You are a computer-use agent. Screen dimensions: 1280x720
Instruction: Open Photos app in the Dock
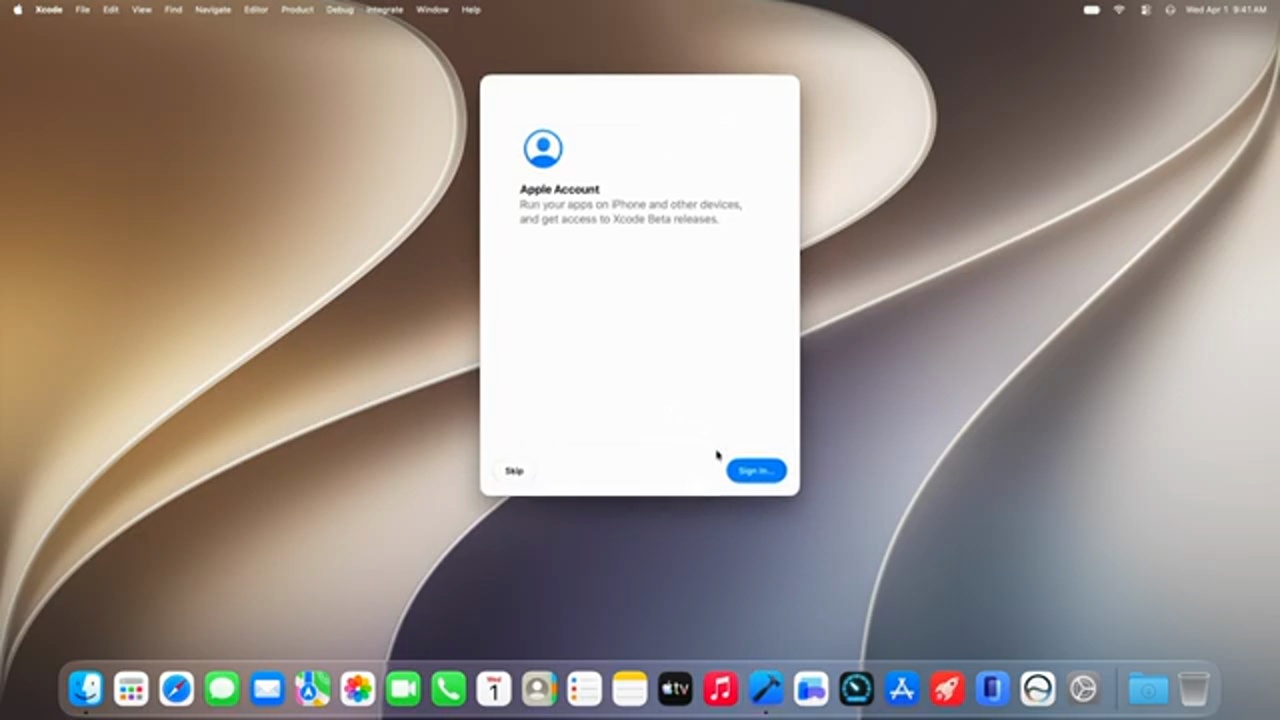(358, 689)
